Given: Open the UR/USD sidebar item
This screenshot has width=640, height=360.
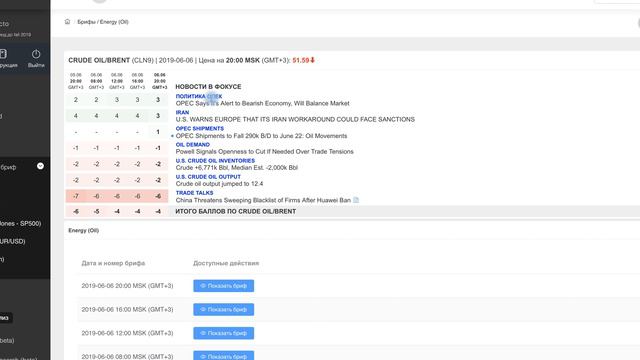Looking at the screenshot, I should point(13,241).
